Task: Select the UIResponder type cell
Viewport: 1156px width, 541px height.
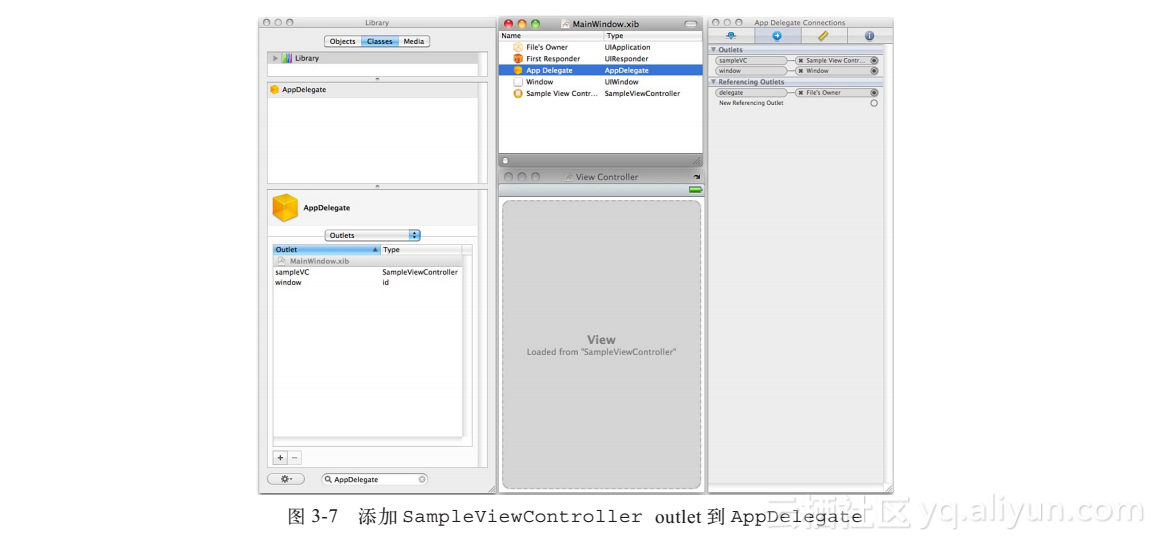Action: (x=627, y=58)
